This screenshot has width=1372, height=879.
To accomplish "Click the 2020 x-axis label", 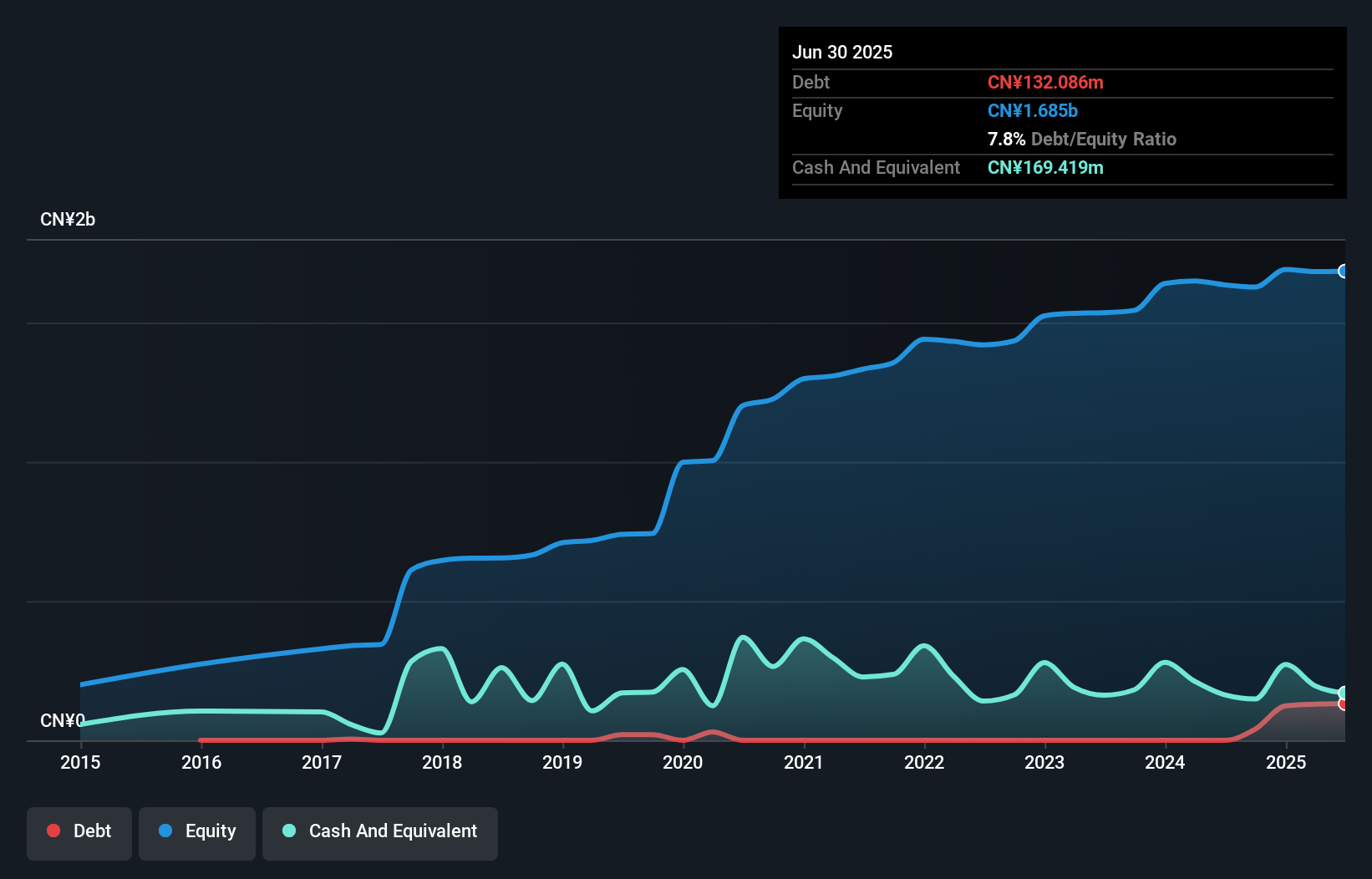I will 683,762.
